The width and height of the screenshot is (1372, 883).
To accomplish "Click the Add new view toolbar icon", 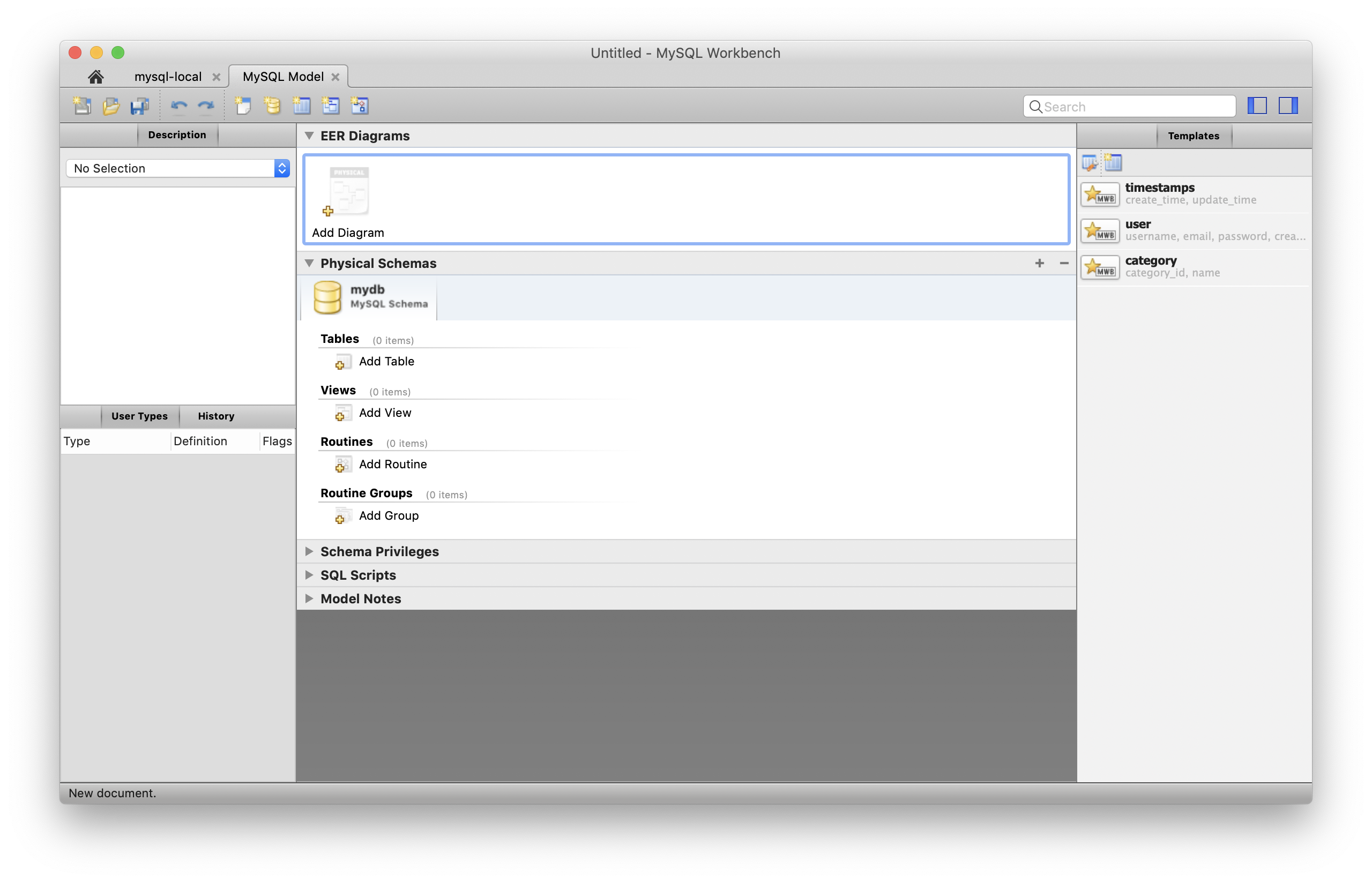I will tap(331, 106).
